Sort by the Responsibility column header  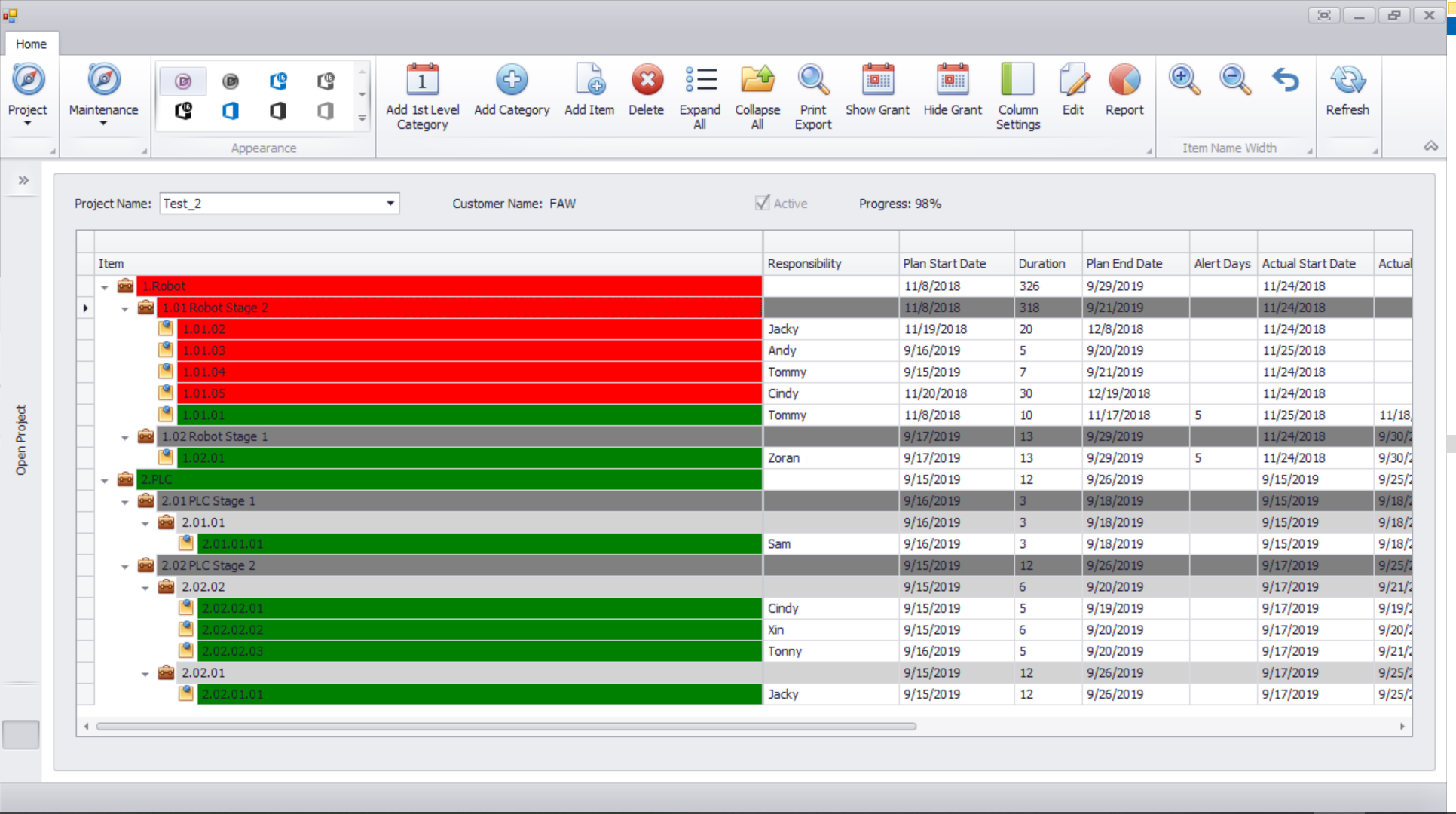coord(830,263)
